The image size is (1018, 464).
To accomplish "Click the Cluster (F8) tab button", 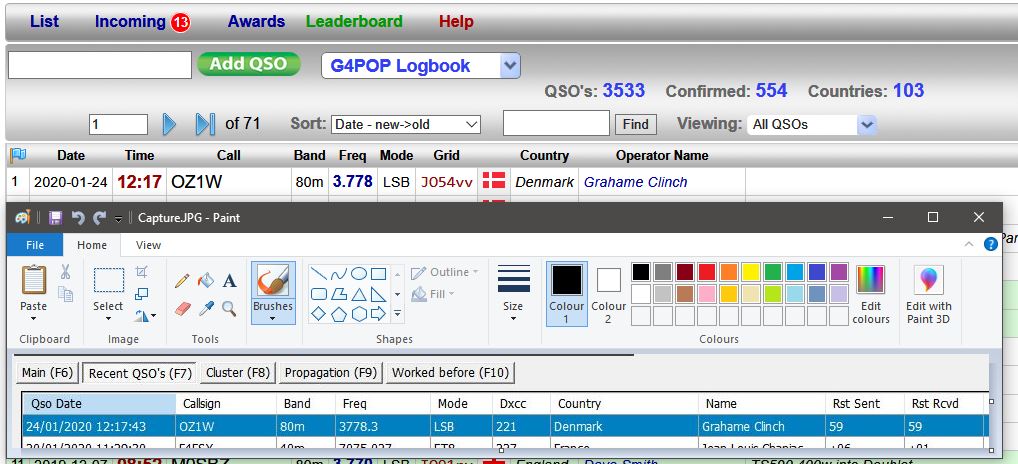I will pos(238,372).
